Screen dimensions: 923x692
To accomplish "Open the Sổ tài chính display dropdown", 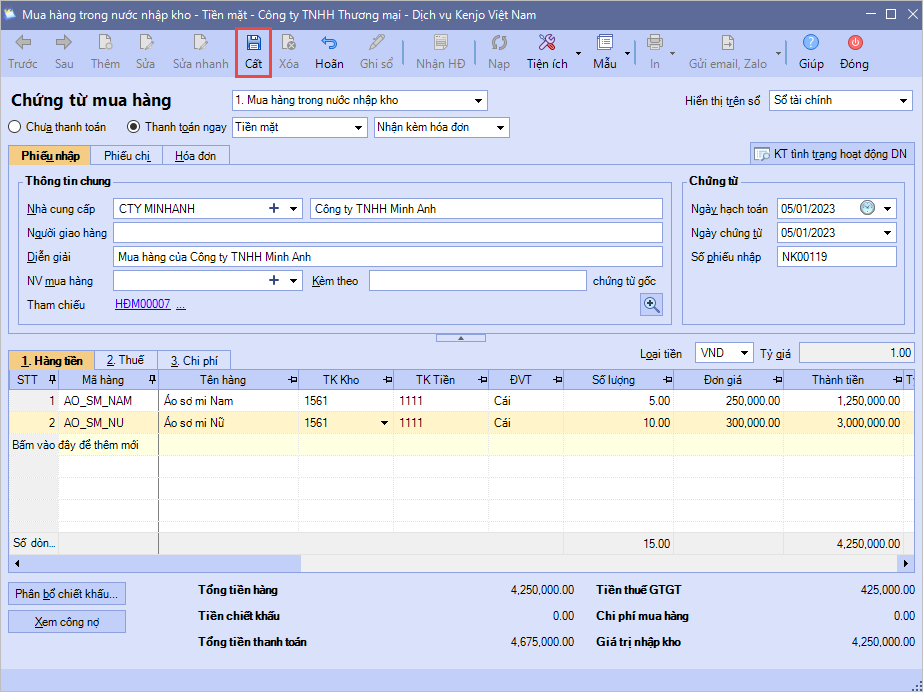I will pyautogui.click(x=903, y=101).
